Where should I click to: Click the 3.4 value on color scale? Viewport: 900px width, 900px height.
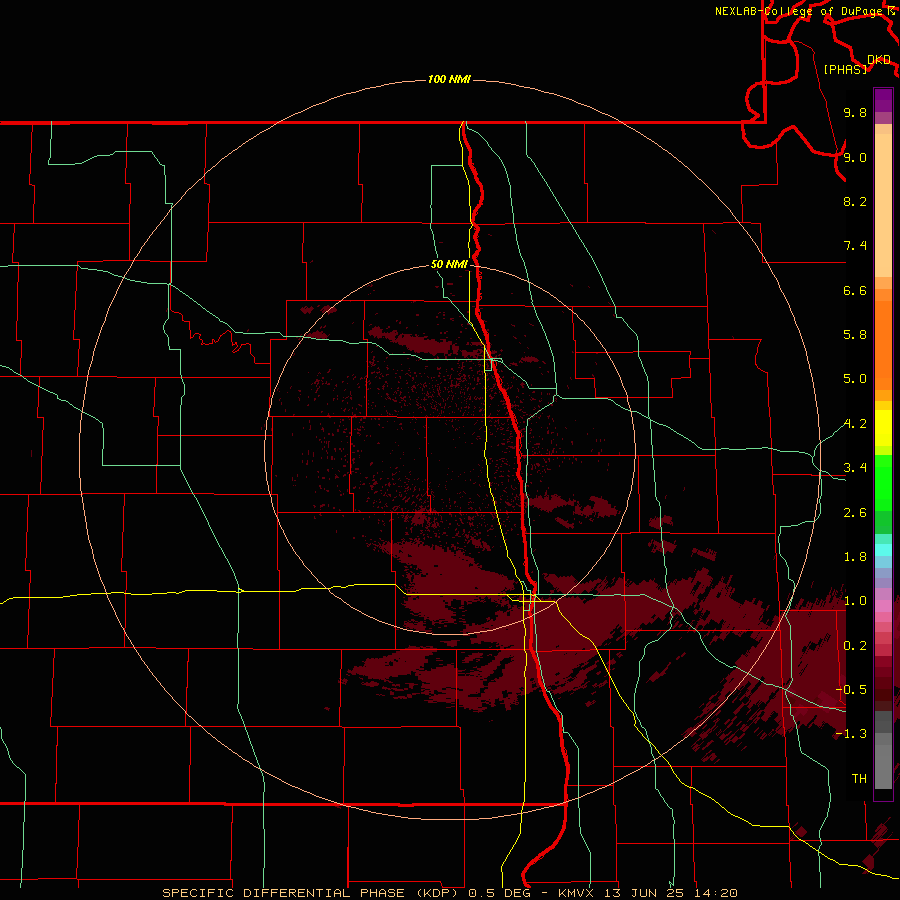[x=855, y=468]
